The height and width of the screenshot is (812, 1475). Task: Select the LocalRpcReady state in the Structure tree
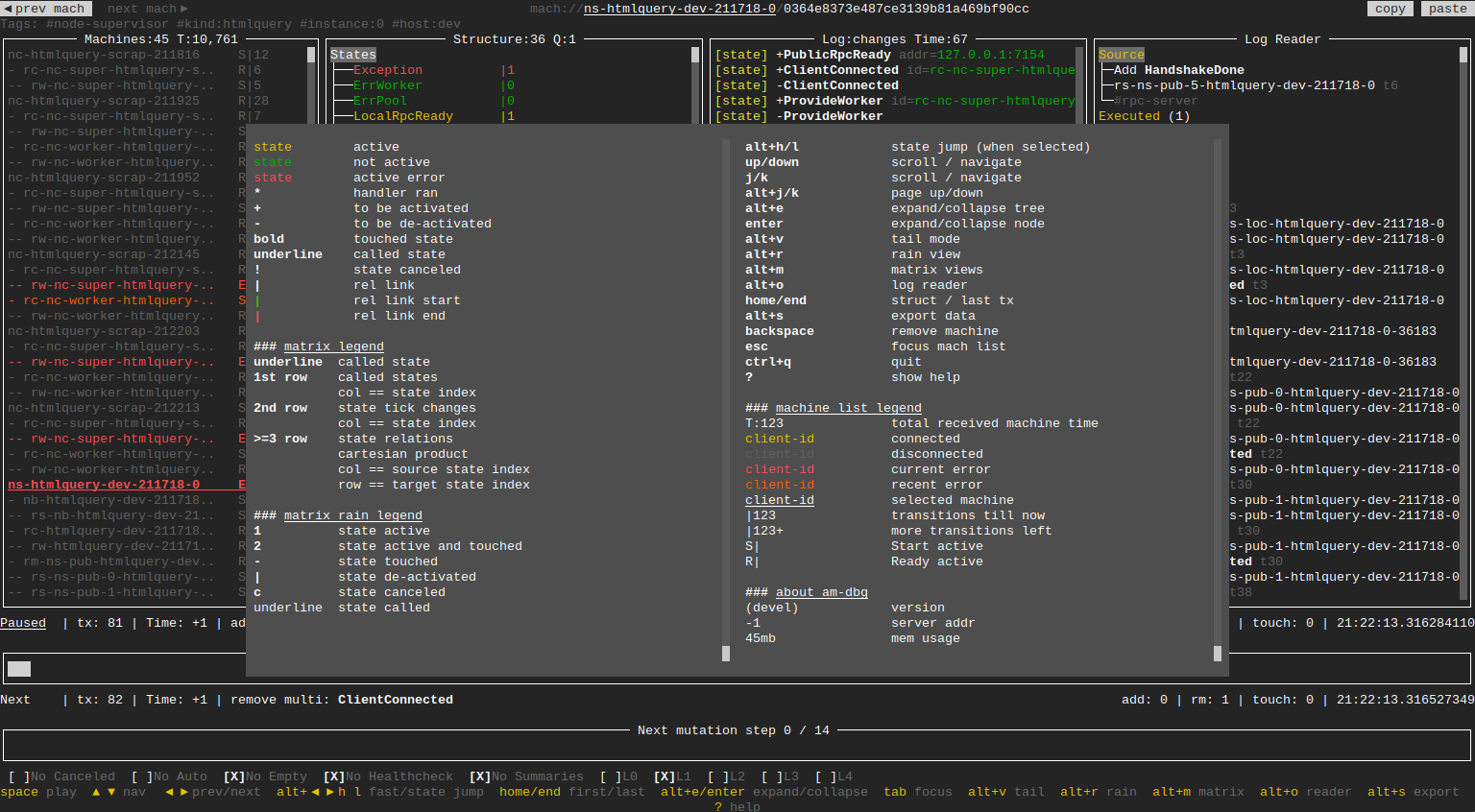pyautogui.click(x=403, y=116)
